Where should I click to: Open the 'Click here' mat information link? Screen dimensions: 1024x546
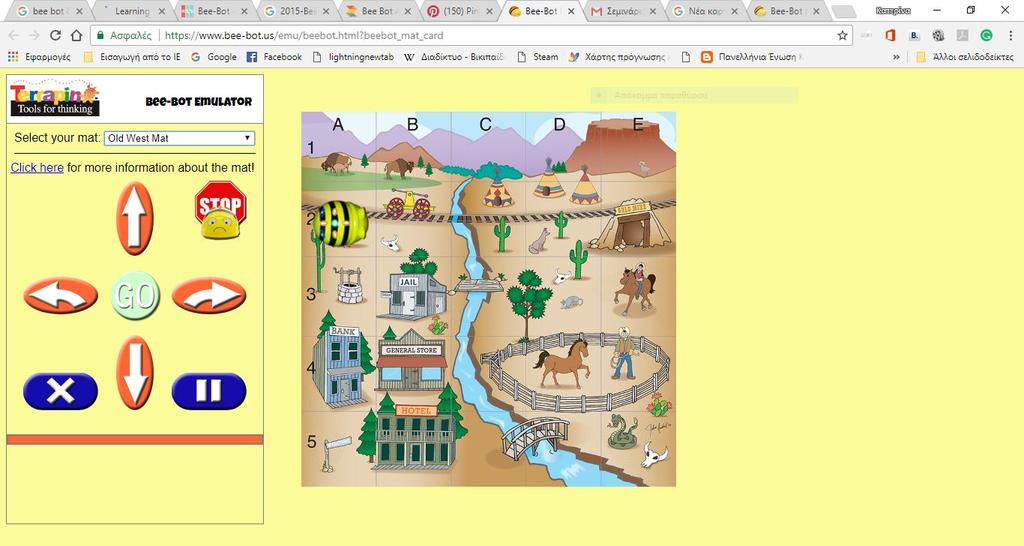coord(37,167)
